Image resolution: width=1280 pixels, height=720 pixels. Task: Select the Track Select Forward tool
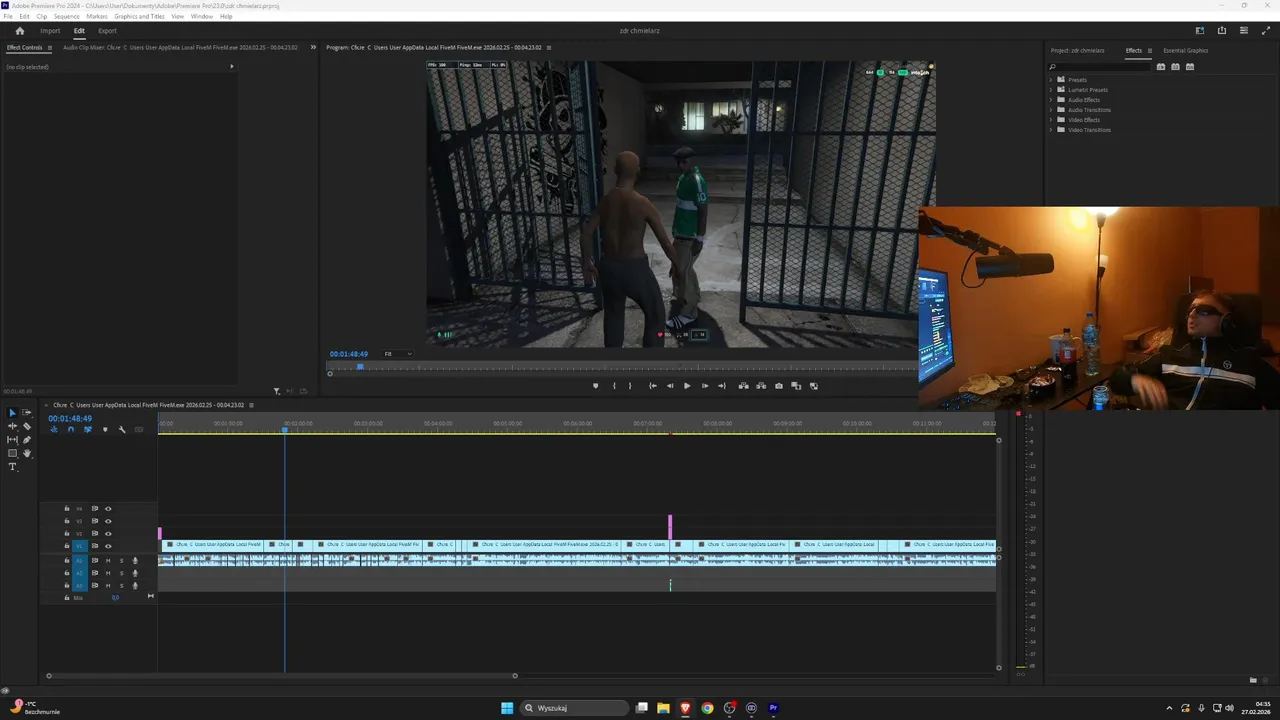27,413
